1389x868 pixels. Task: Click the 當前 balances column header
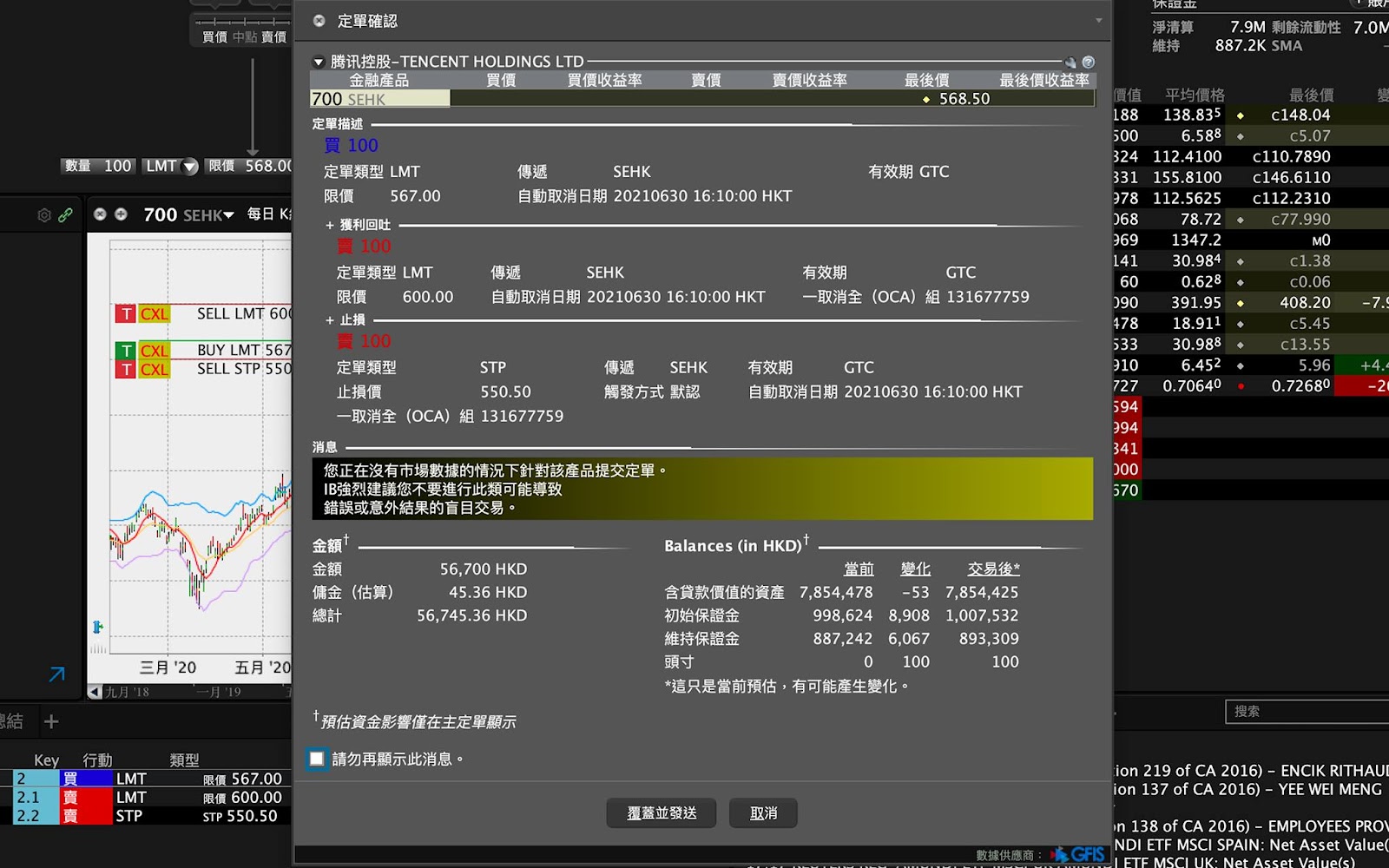click(x=859, y=569)
